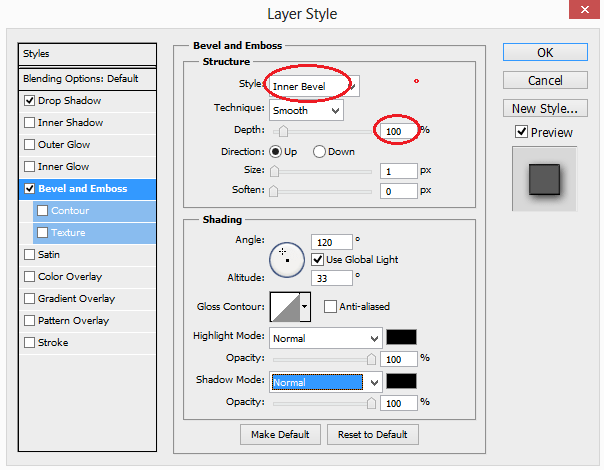This screenshot has width=604, height=470.
Task: Open Blending Options: Default
Action: point(87,79)
